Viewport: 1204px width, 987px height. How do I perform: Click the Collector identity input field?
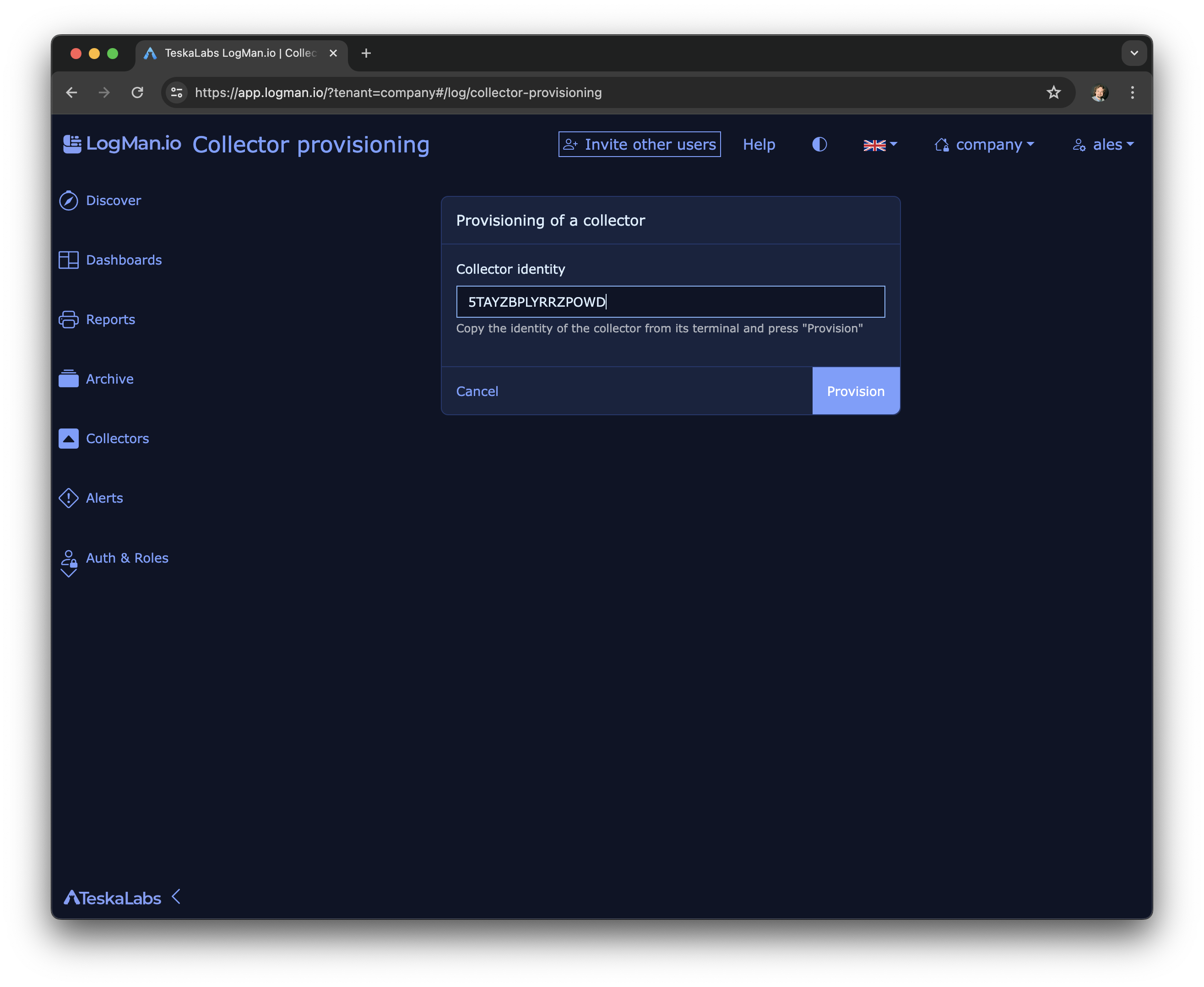click(x=670, y=302)
